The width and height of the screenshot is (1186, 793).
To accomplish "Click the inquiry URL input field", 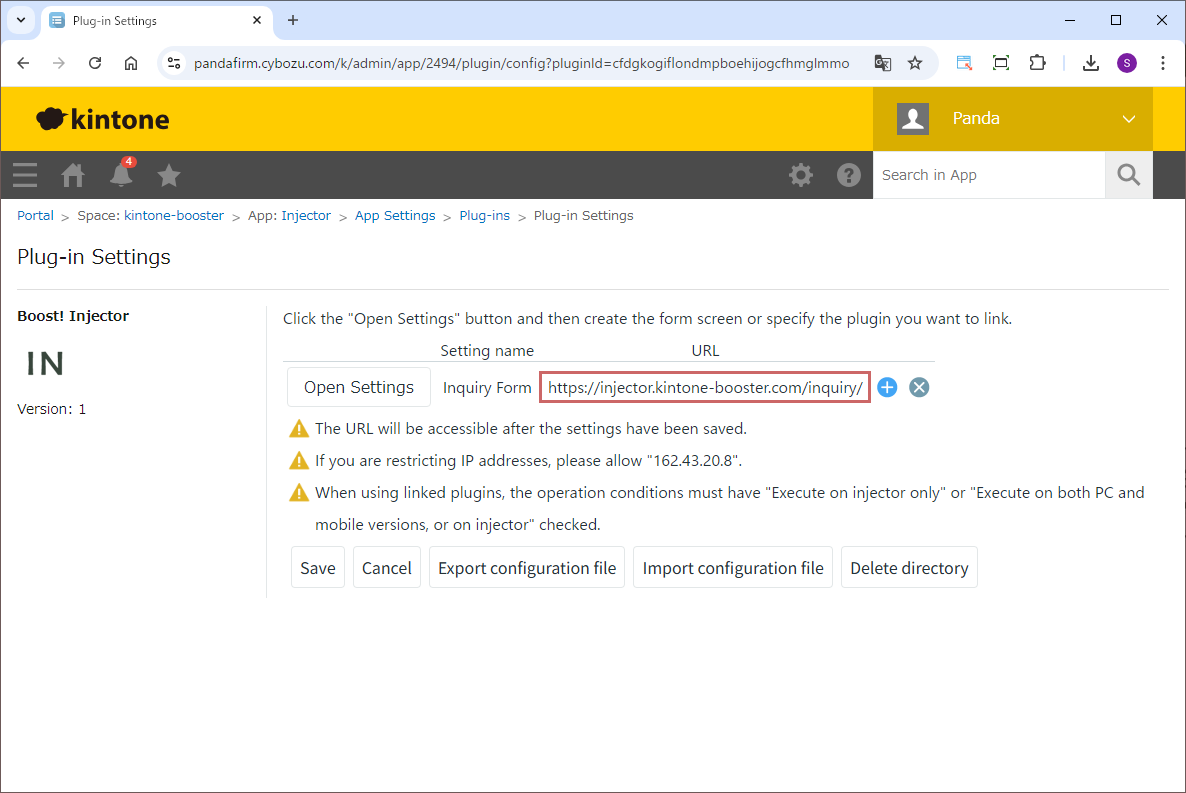I will click(704, 388).
